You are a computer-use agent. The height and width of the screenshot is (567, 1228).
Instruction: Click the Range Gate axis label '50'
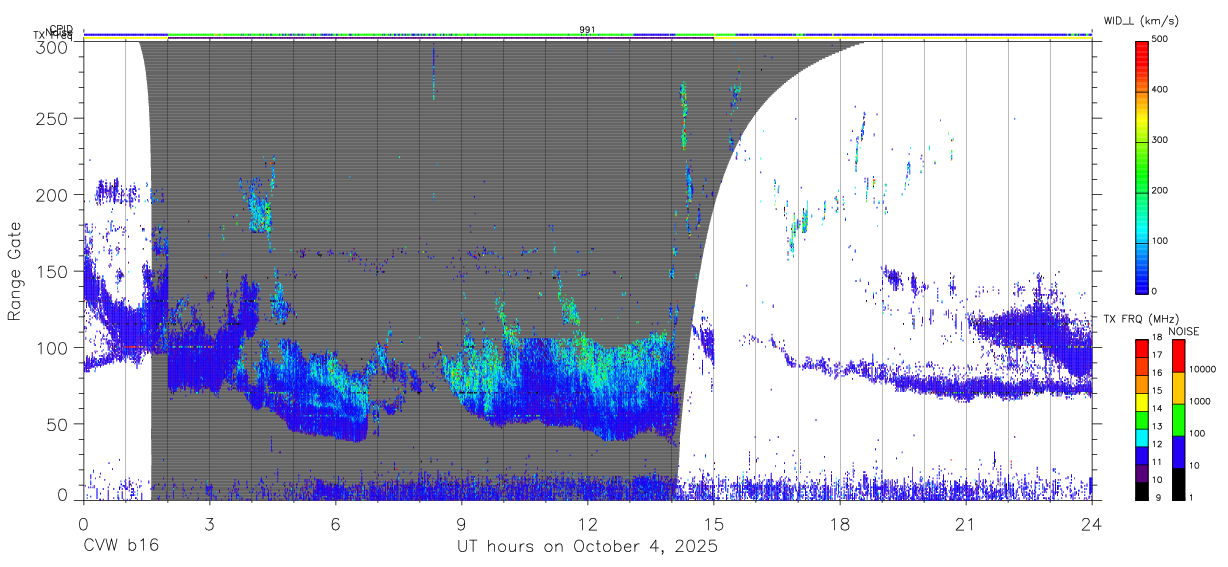(x=58, y=424)
